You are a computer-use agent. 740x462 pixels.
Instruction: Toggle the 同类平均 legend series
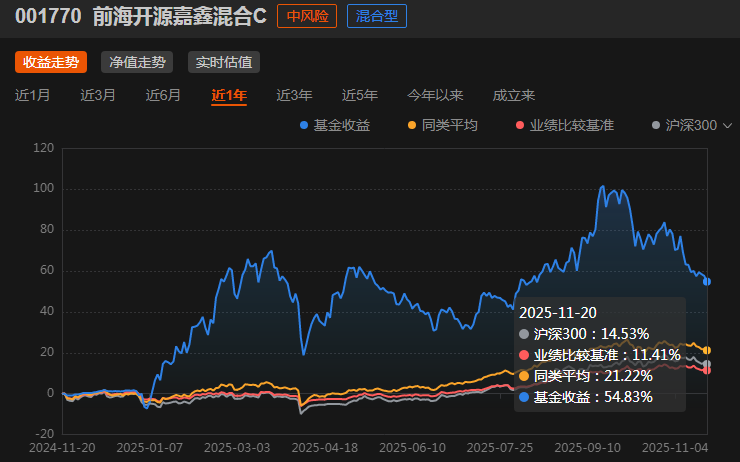coord(443,125)
